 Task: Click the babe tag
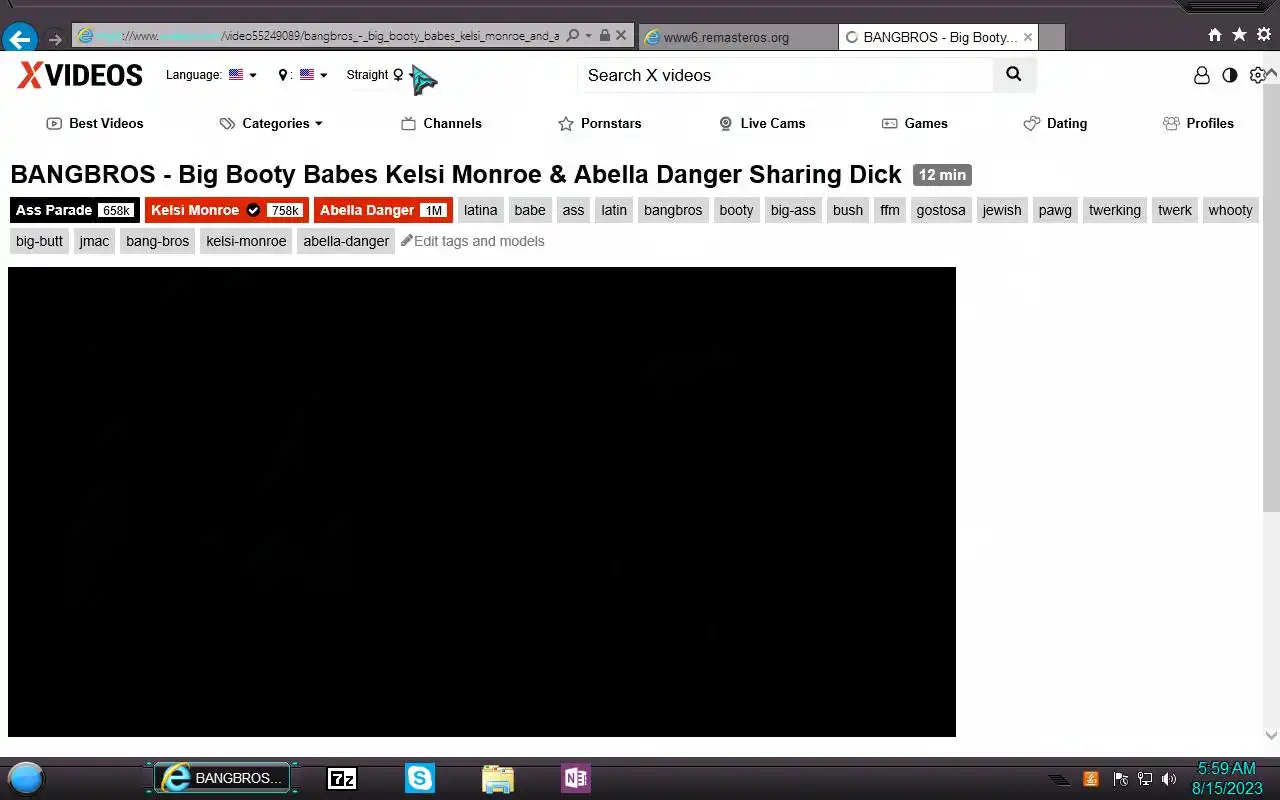530,210
